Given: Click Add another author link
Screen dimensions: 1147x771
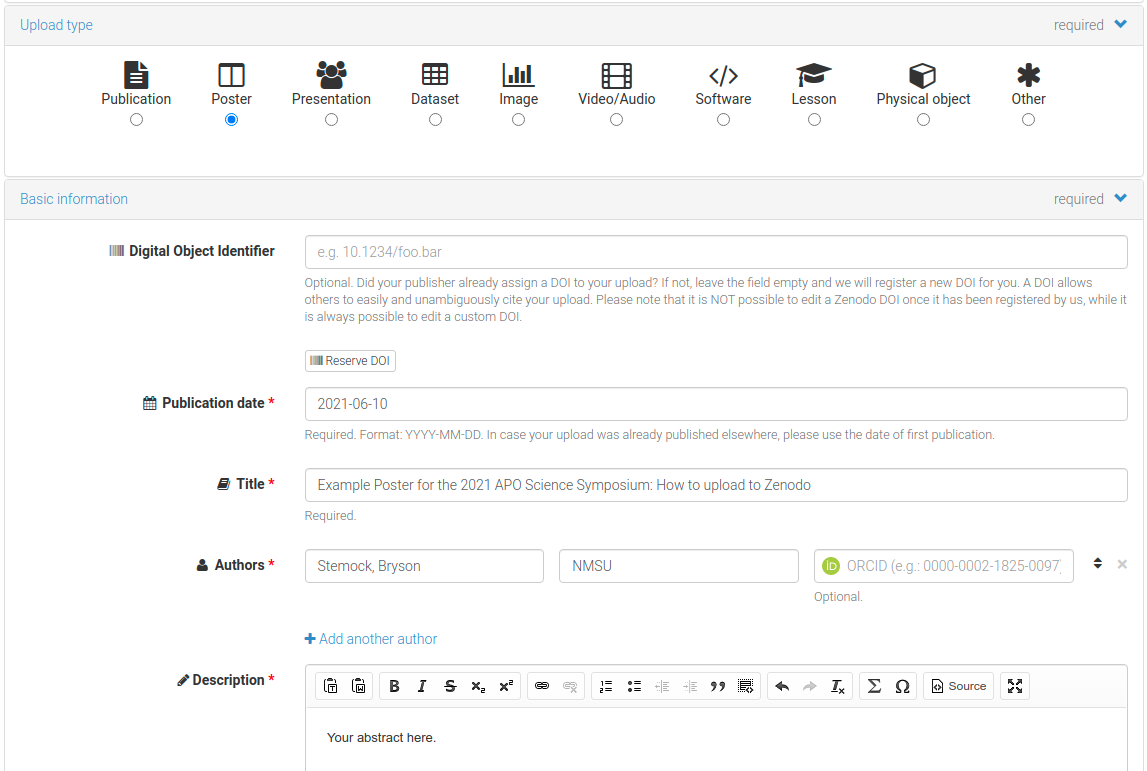Looking at the screenshot, I should tap(371, 639).
